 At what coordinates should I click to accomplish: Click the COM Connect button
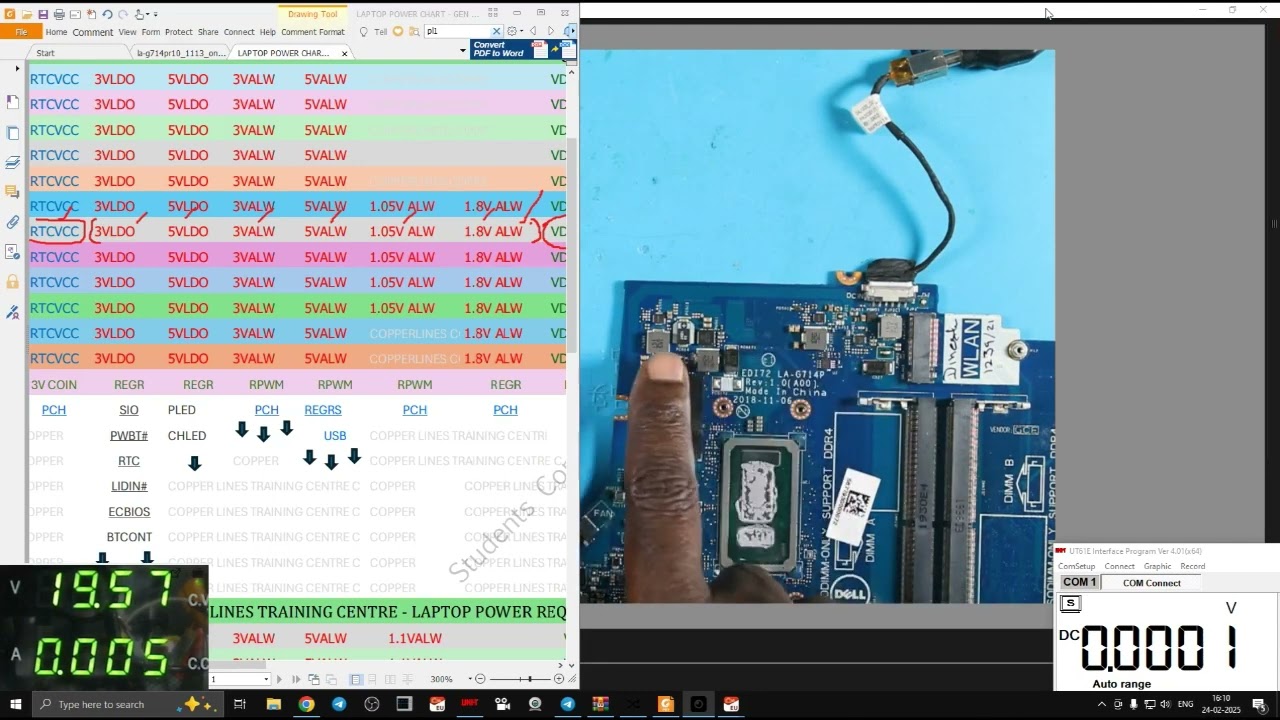pyautogui.click(x=1151, y=582)
